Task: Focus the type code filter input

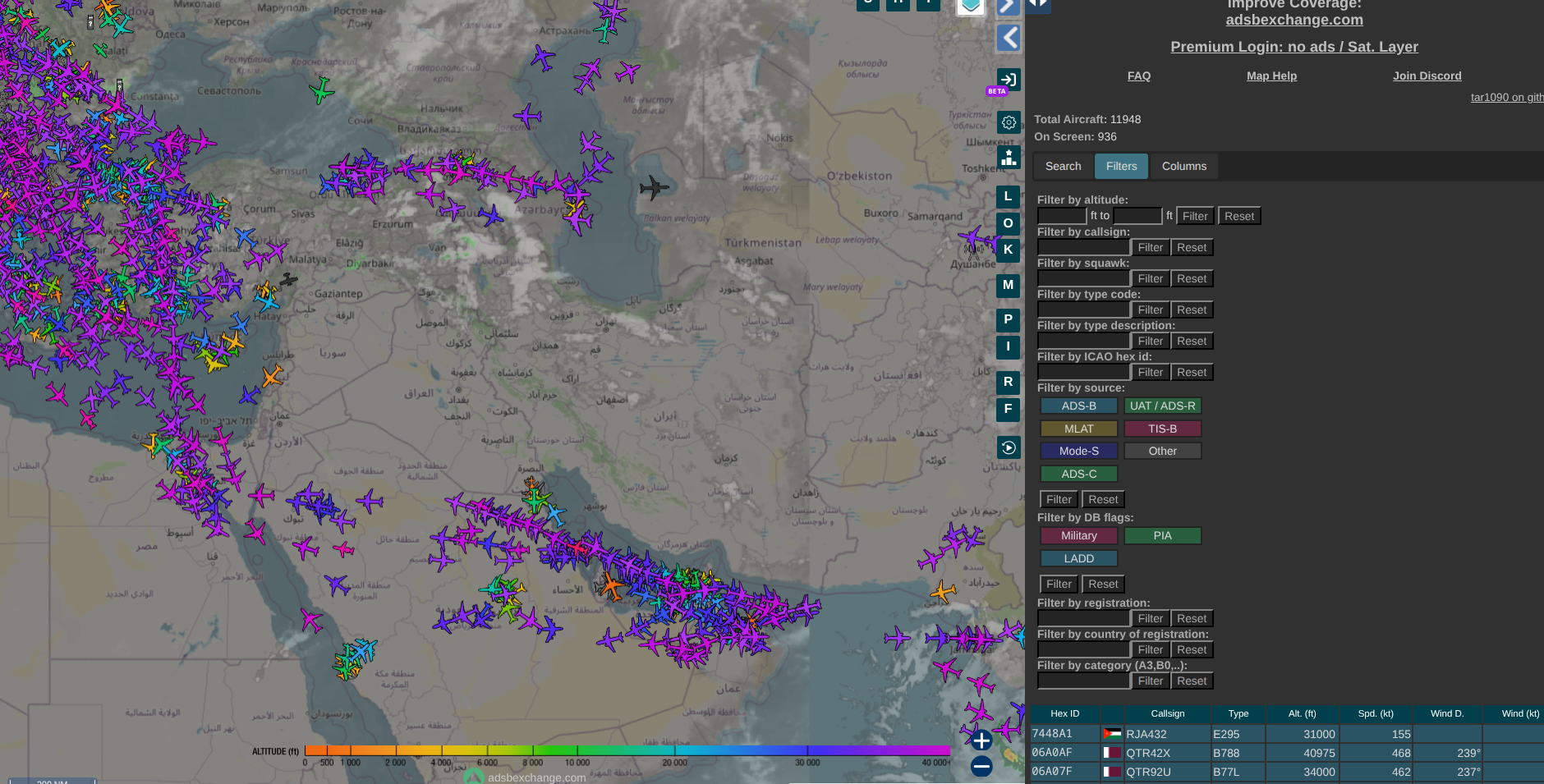Action: pos(1083,309)
